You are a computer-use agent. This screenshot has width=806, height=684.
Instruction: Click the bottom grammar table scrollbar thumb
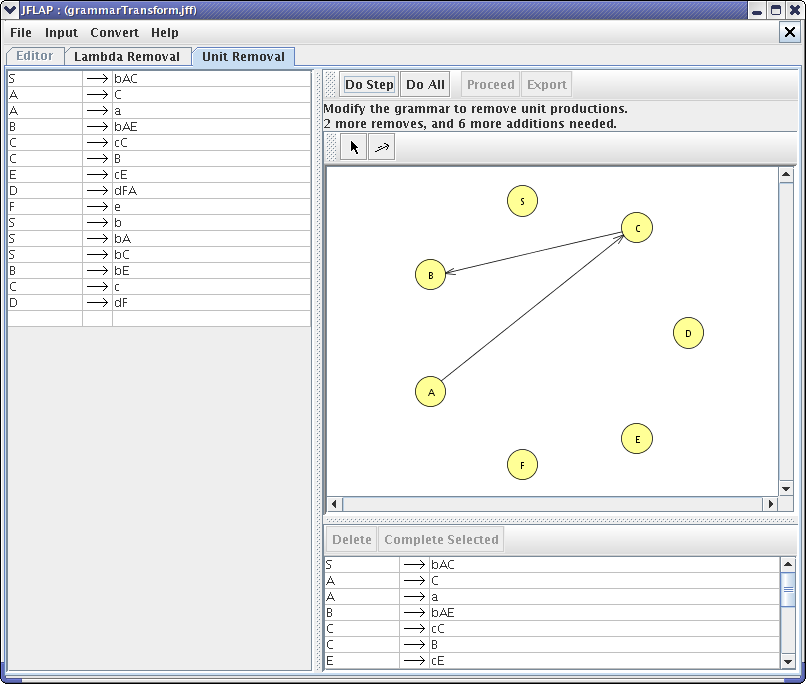point(788,589)
